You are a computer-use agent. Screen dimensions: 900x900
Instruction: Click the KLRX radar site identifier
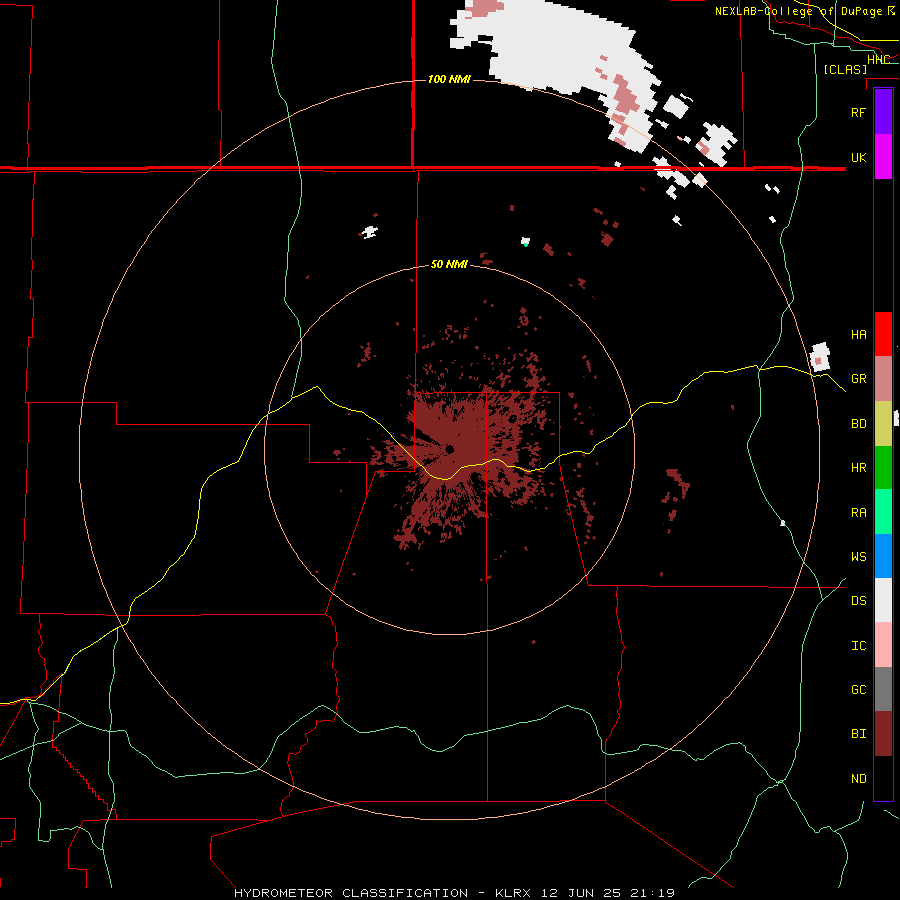513,893
